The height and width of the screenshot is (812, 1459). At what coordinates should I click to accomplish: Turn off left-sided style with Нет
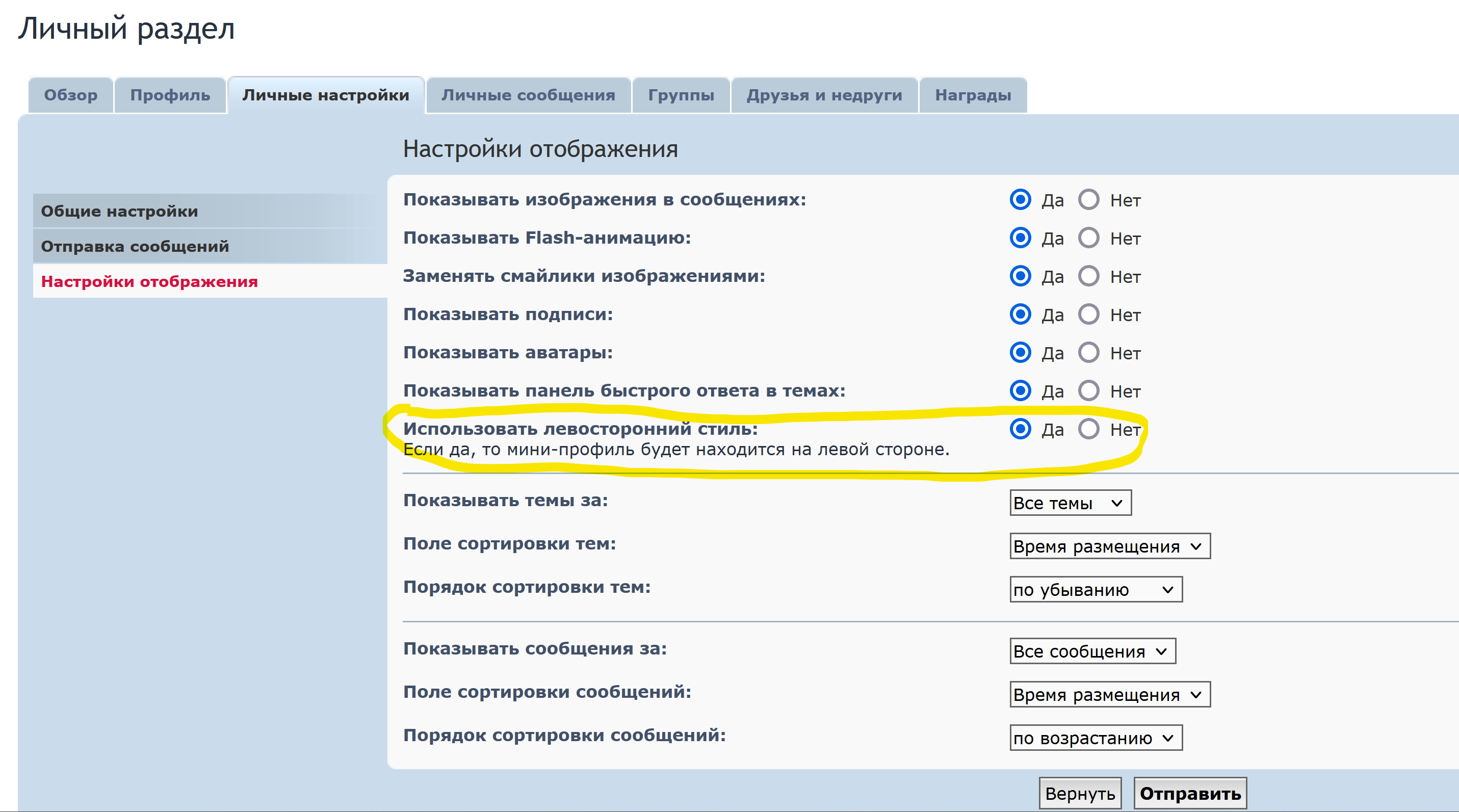pyautogui.click(x=1088, y=429)
